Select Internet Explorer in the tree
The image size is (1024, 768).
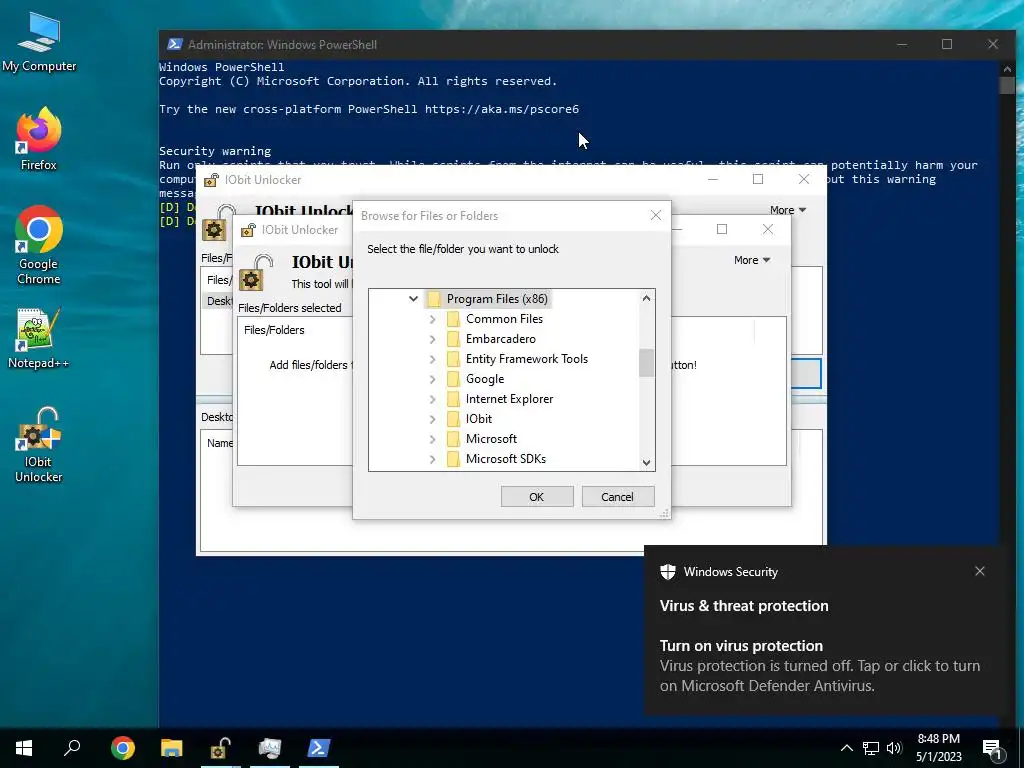(509, 399)
